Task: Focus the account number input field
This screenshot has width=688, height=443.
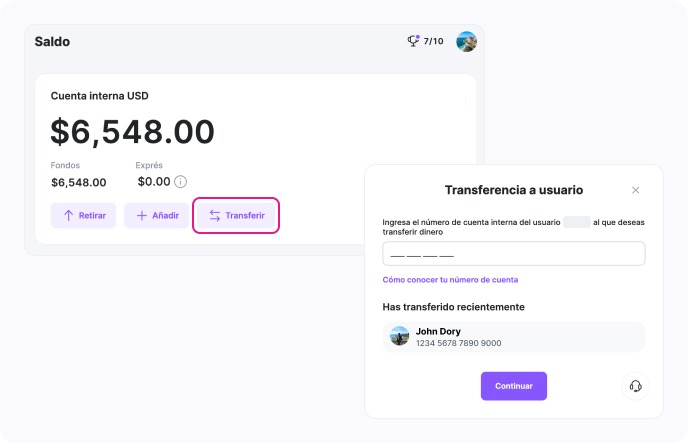Action: pyautogui.click(x=513, y=254)
